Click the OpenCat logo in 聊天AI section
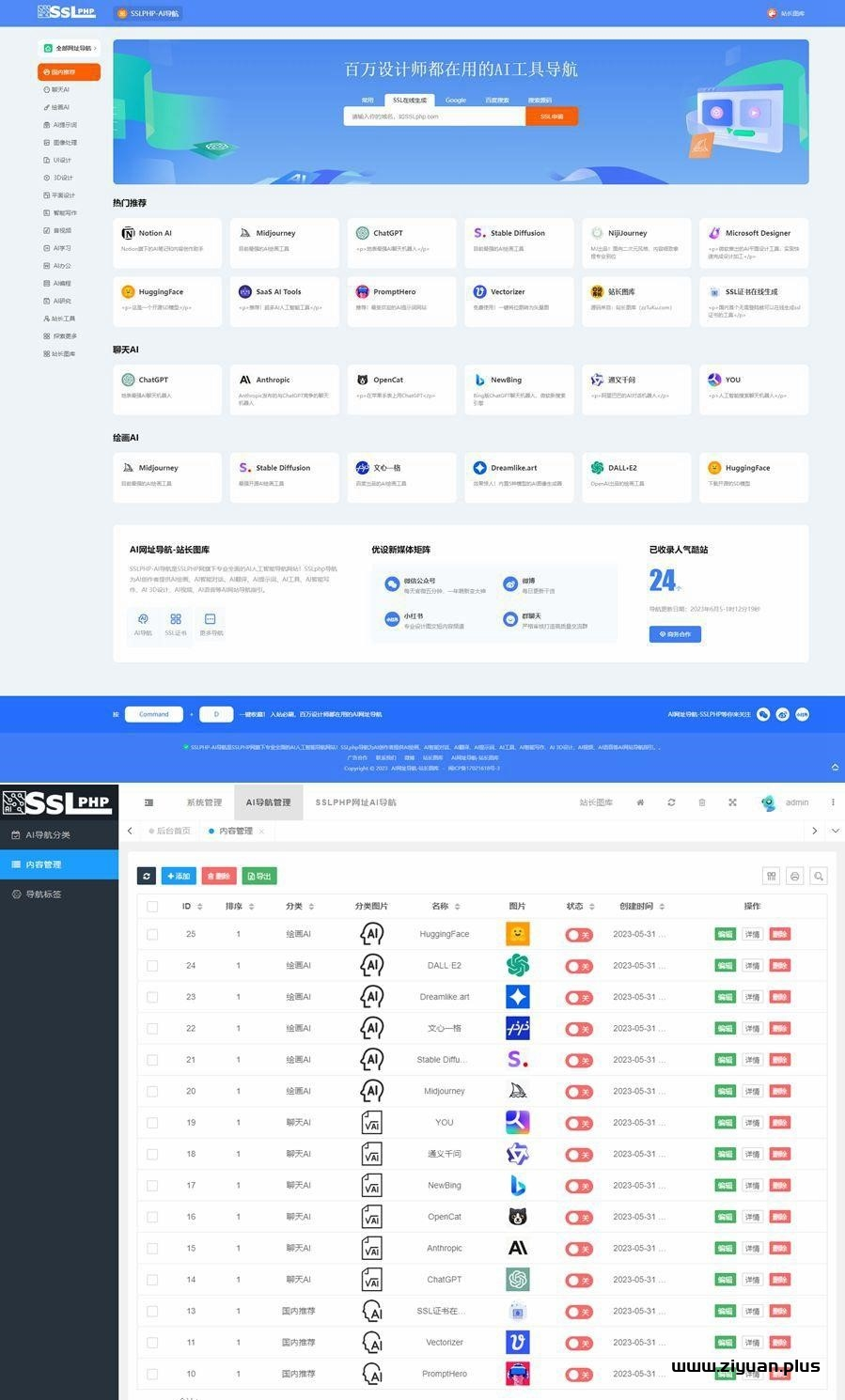The width and height of the screenshot is (845, 1400). [362, 380]
